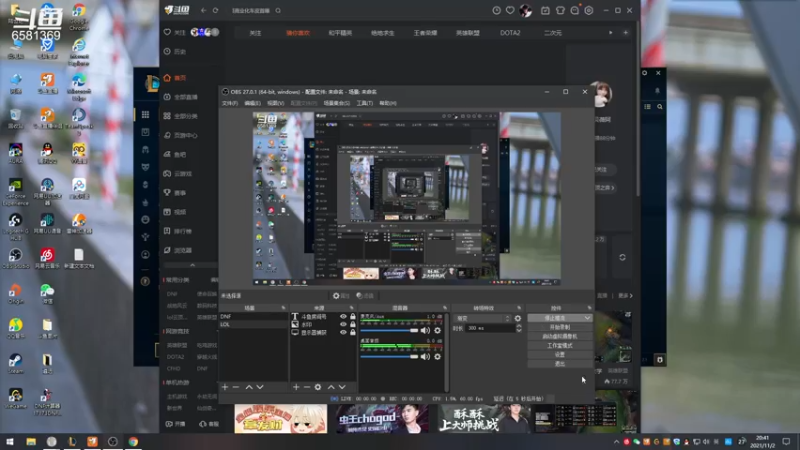The width and height of the screenshot is (800, 450).
Task: Toggle lock on the text source, first in list
Action: coord(353,317)
